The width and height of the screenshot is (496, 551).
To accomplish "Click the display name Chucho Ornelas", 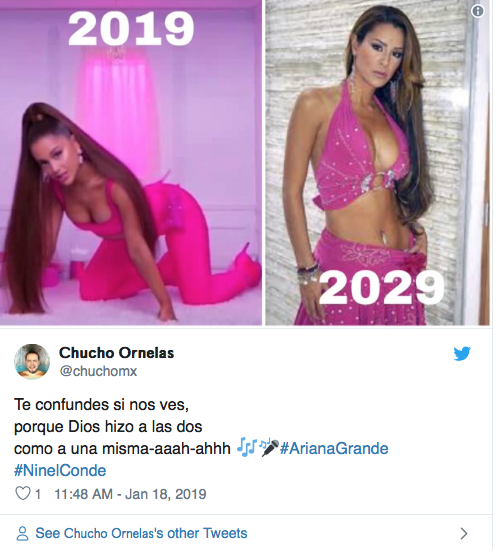I will click(116, 353).
